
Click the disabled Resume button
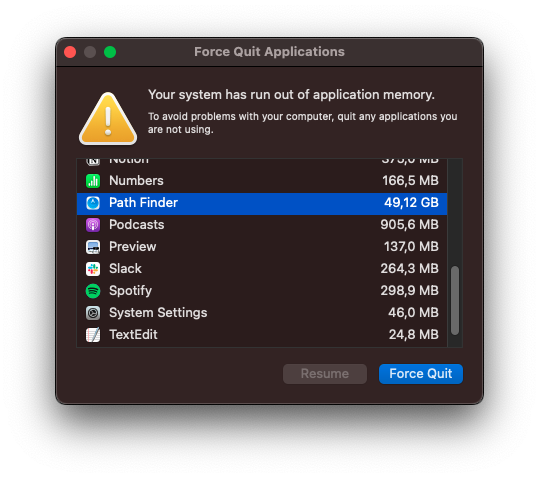click(x=325, y=374)
